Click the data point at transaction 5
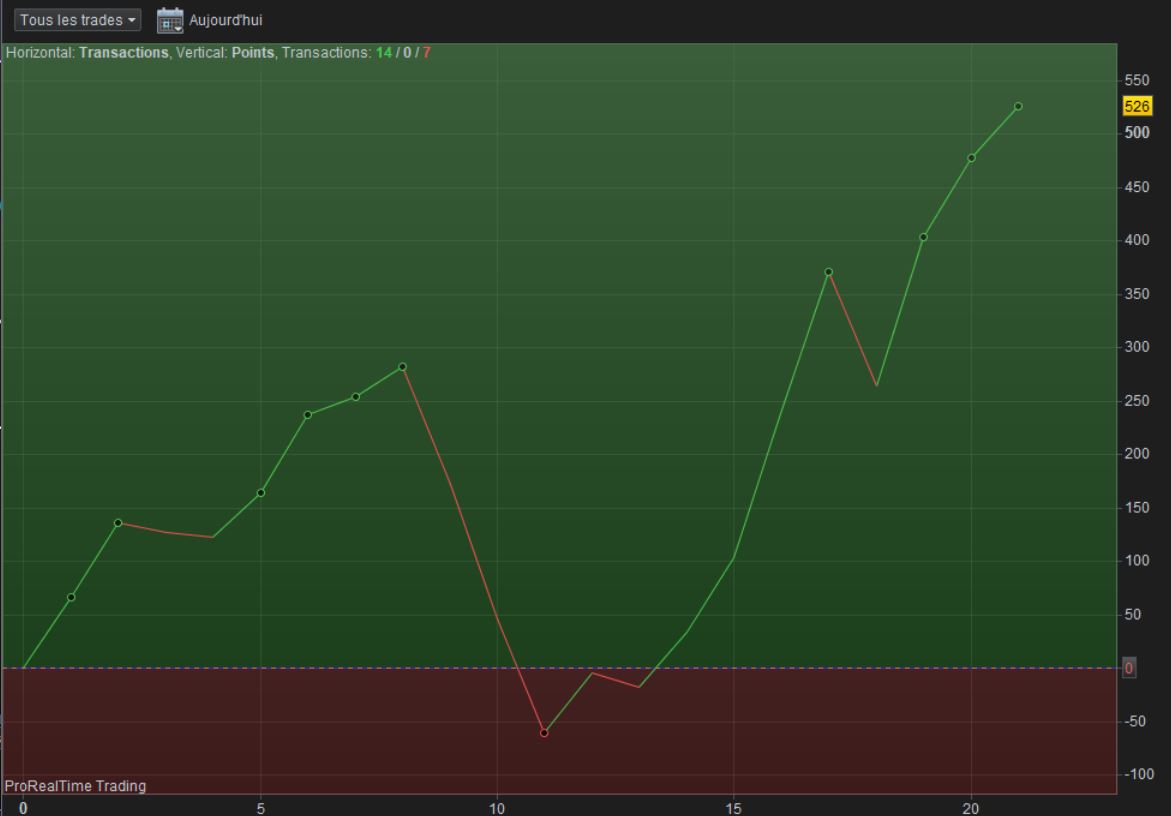The height and width of the screenshot is (816, 1171). click(261, 493)
